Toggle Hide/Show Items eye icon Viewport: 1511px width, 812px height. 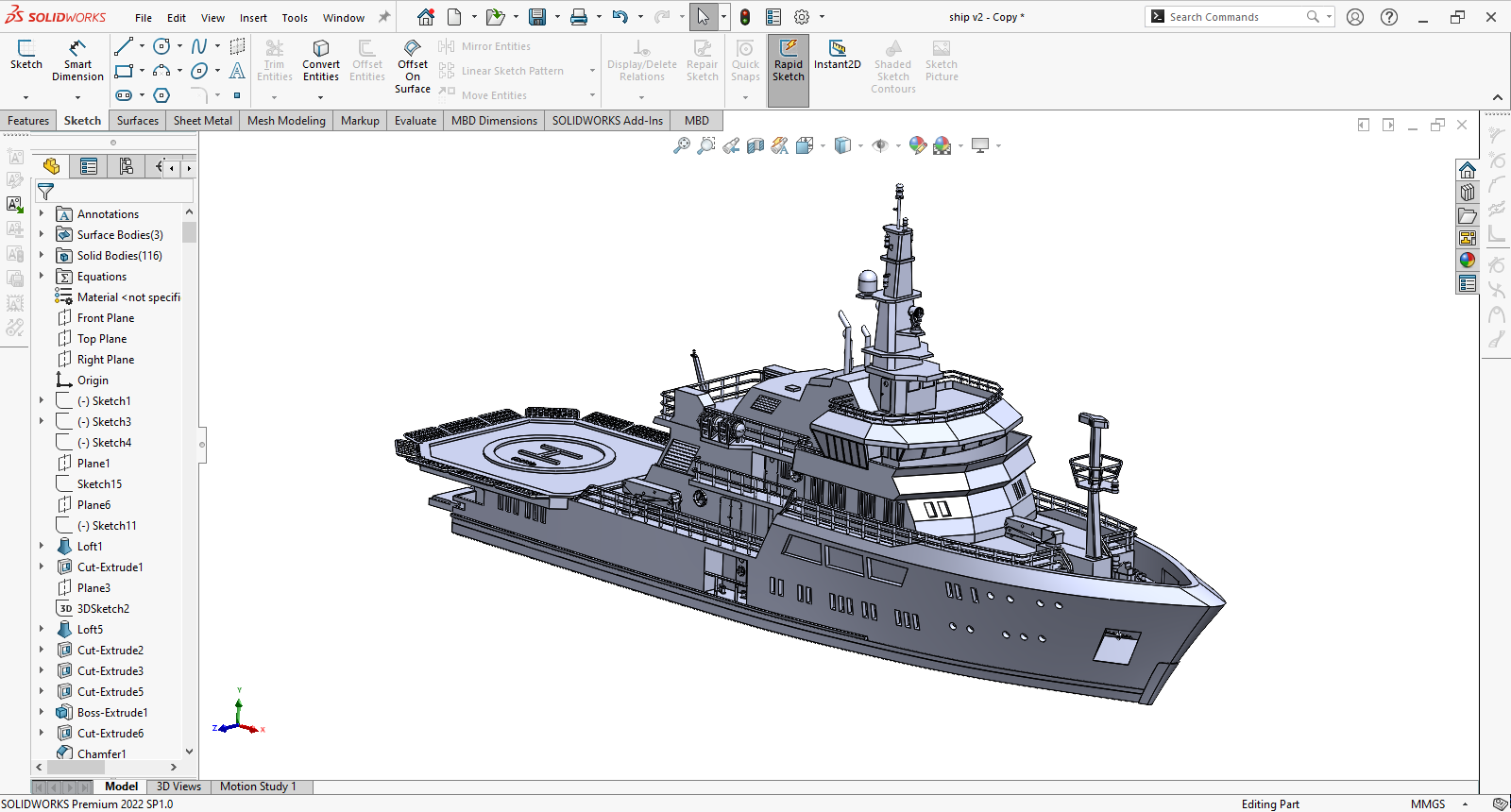[x=880, y=145]
